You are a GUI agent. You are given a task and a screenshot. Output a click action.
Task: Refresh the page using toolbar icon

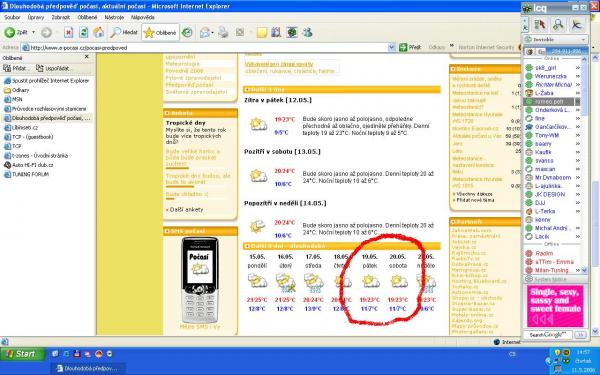click(83, 33)
